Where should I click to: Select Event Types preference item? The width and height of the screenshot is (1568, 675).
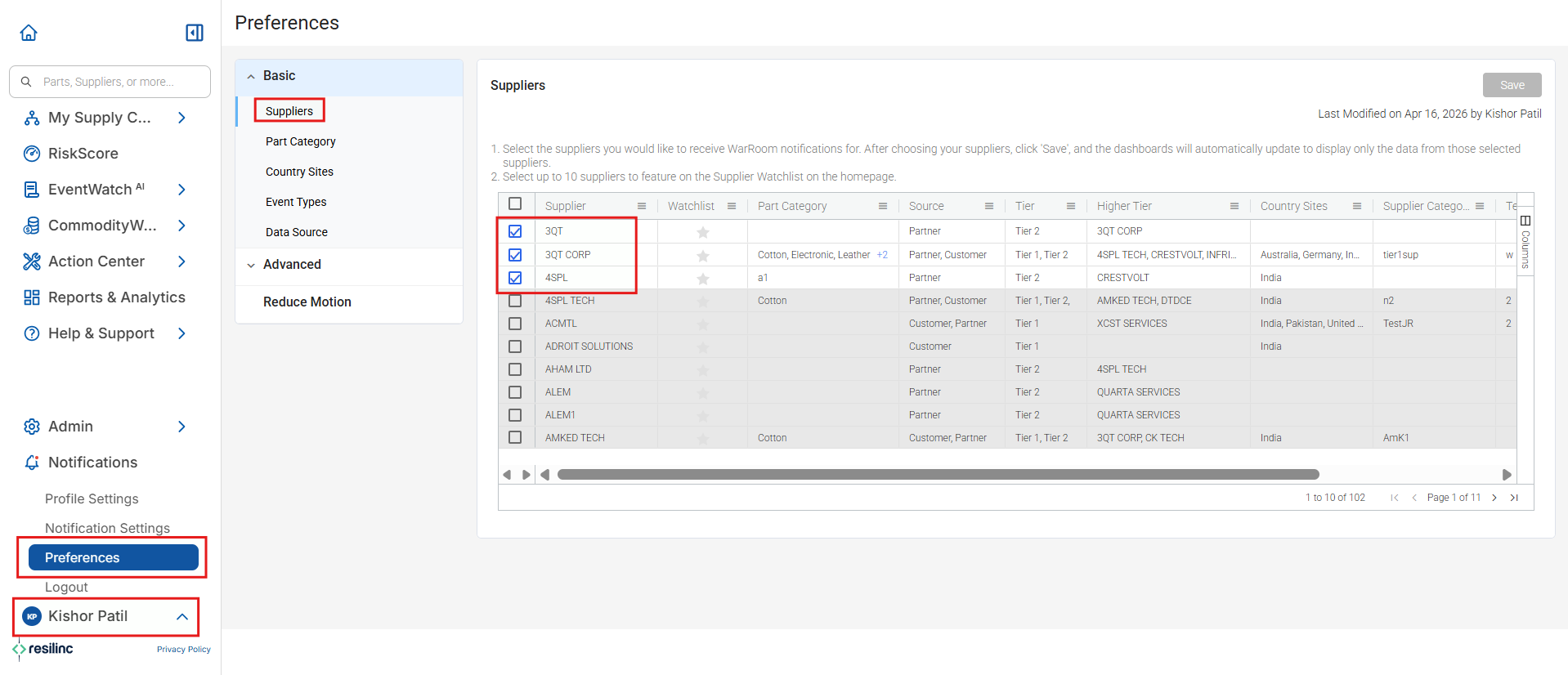pos(296,202)
